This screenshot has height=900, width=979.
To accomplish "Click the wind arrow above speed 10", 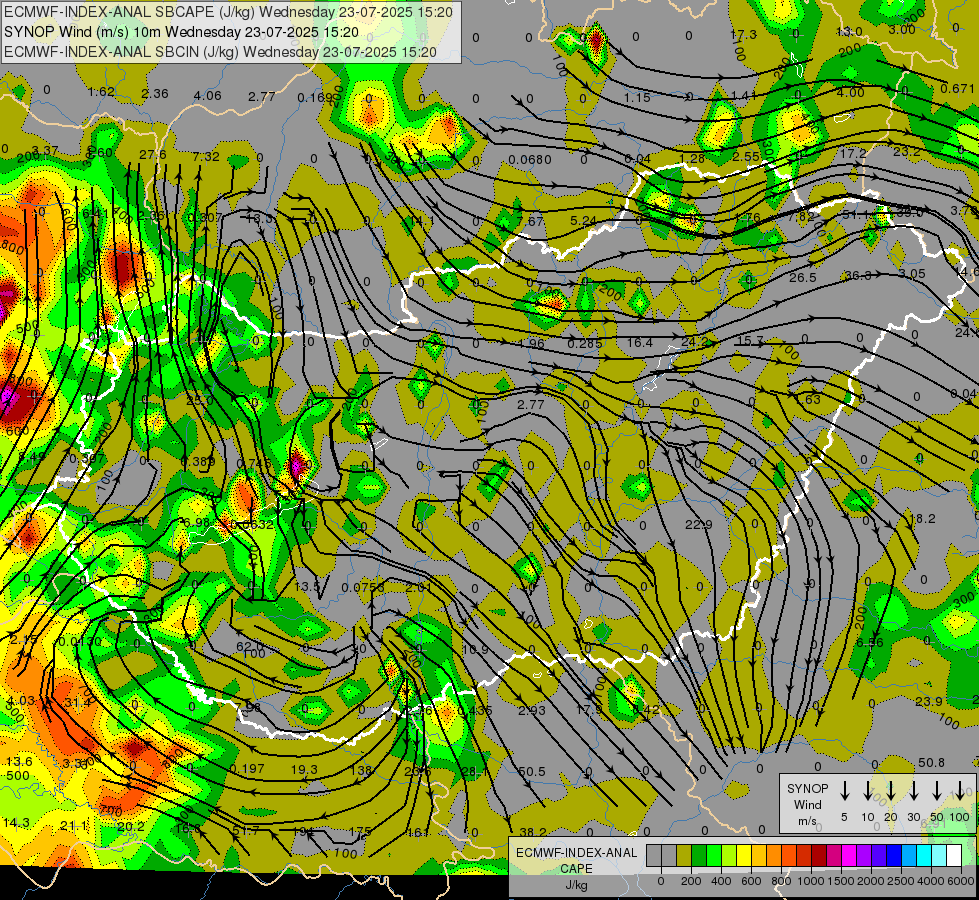I will click(868, 790).
